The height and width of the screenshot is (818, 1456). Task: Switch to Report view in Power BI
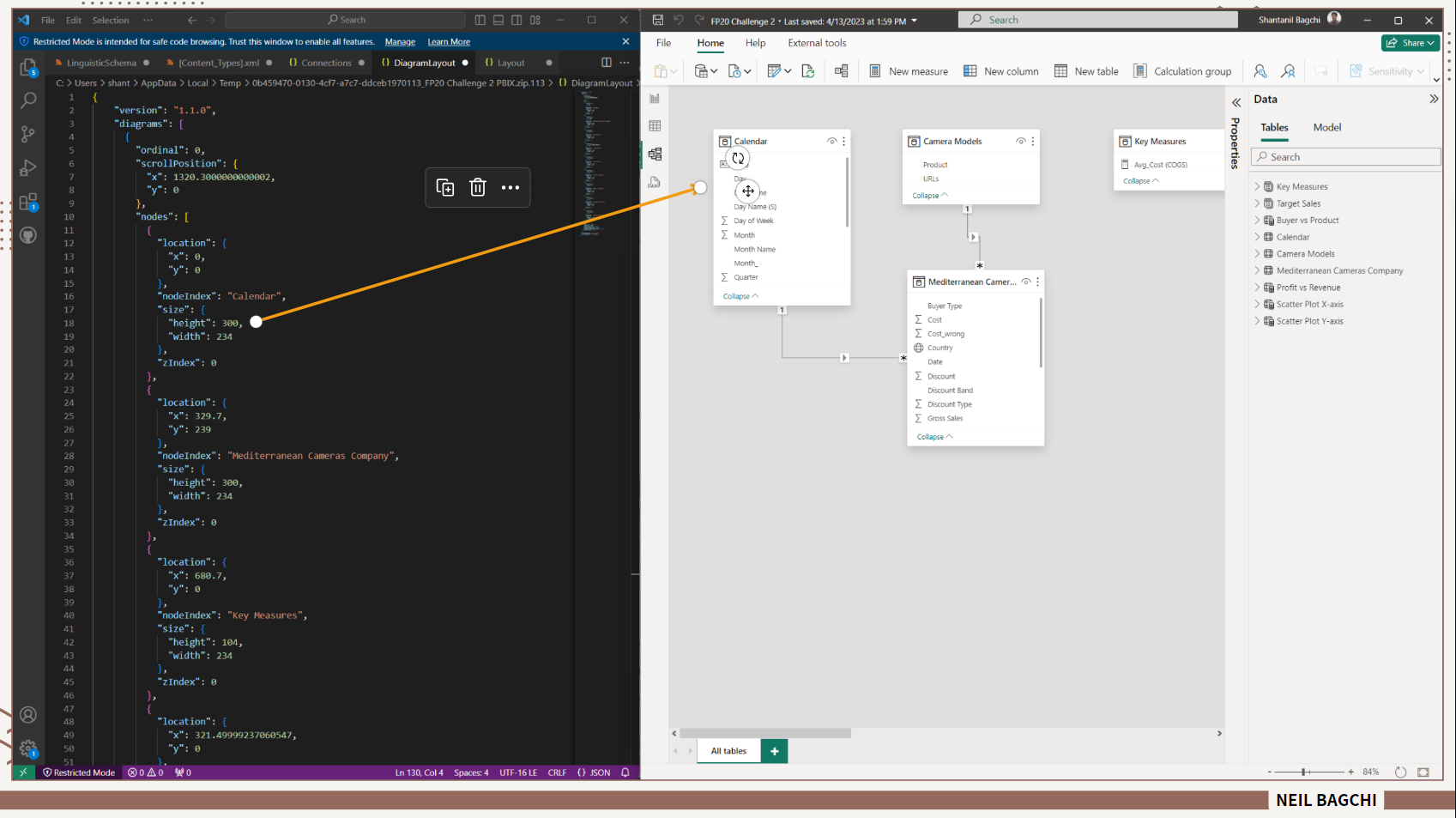click(x=655, y=98)
